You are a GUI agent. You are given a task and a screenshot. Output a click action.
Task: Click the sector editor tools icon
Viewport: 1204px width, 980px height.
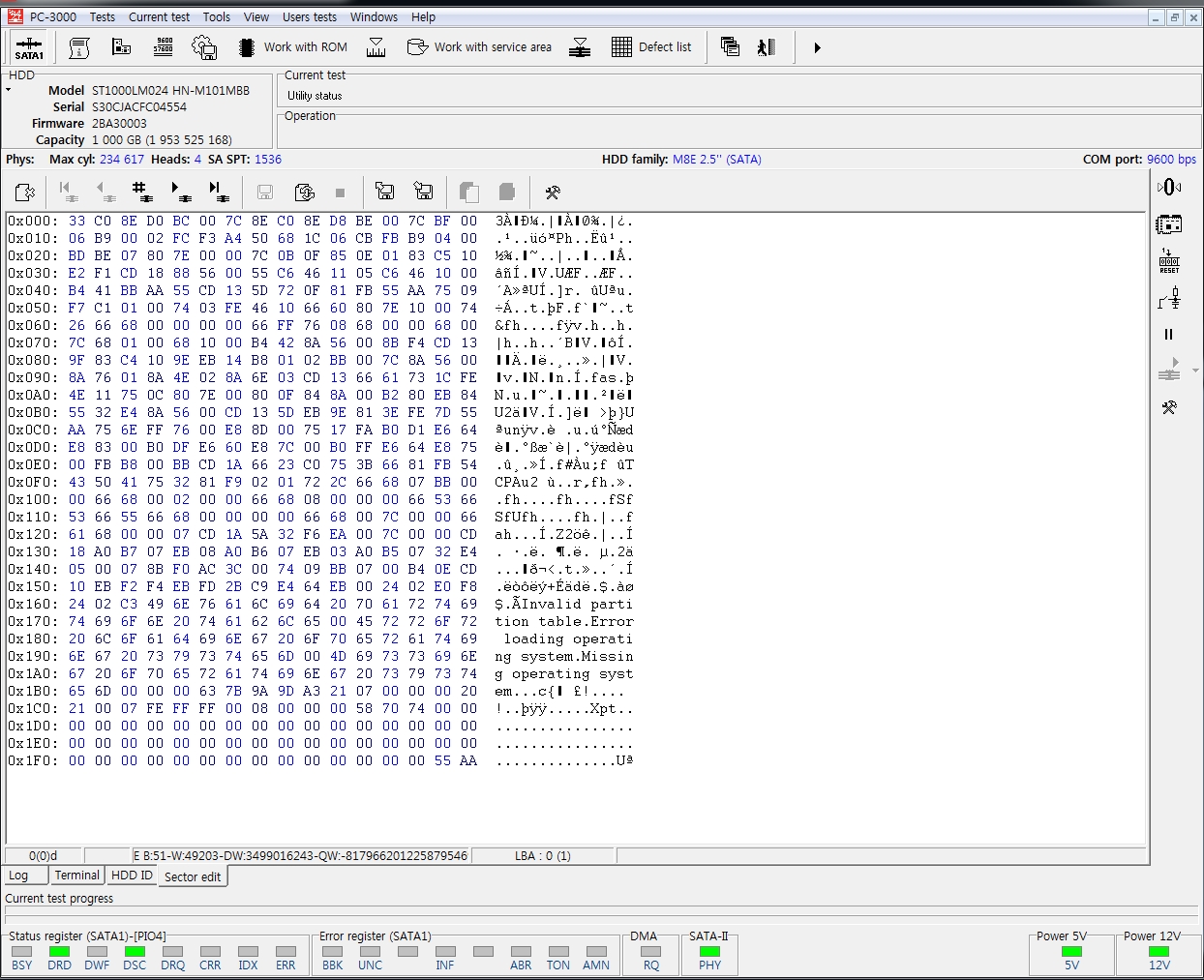tap(553, 192)
